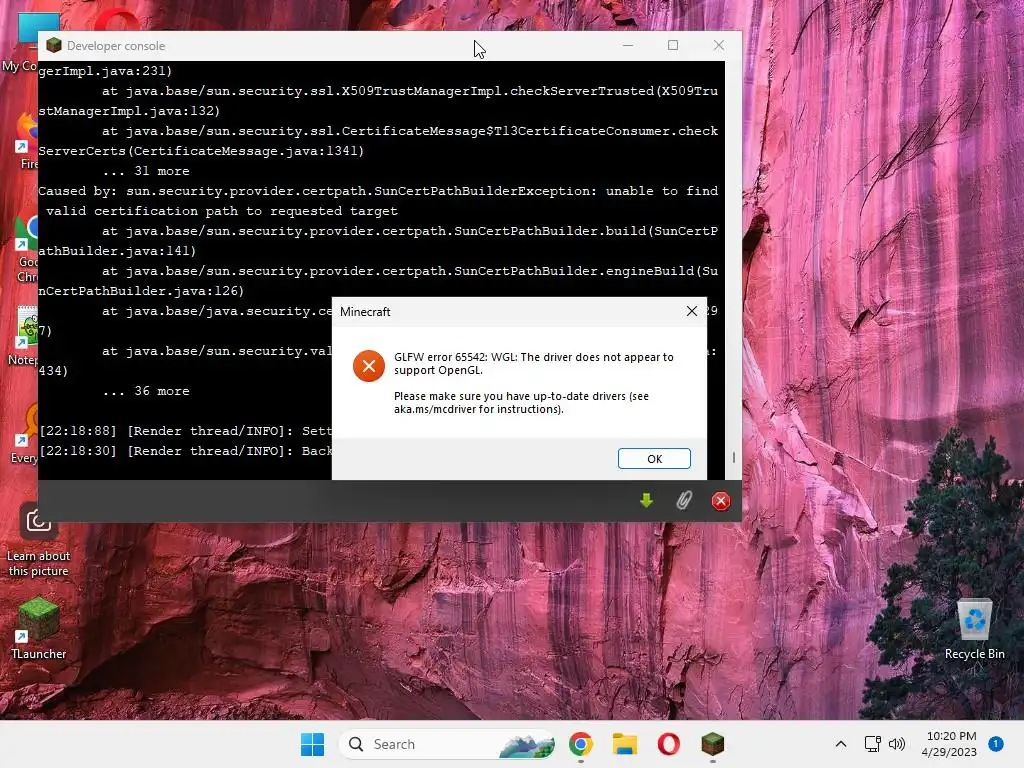Open Opera browser from the taskbar

[668, 744]
